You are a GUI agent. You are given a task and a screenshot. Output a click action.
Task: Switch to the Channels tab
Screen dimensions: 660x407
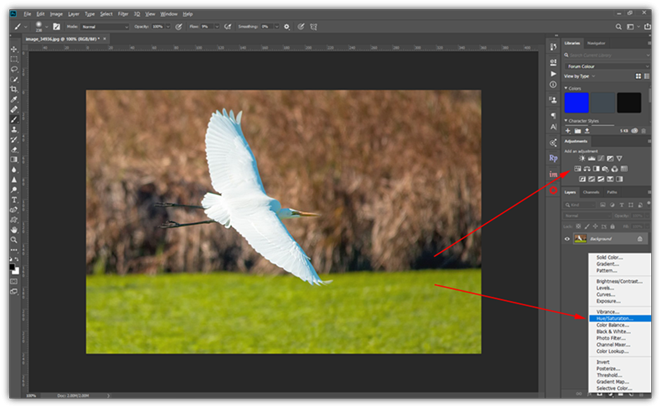pos(591,192)
